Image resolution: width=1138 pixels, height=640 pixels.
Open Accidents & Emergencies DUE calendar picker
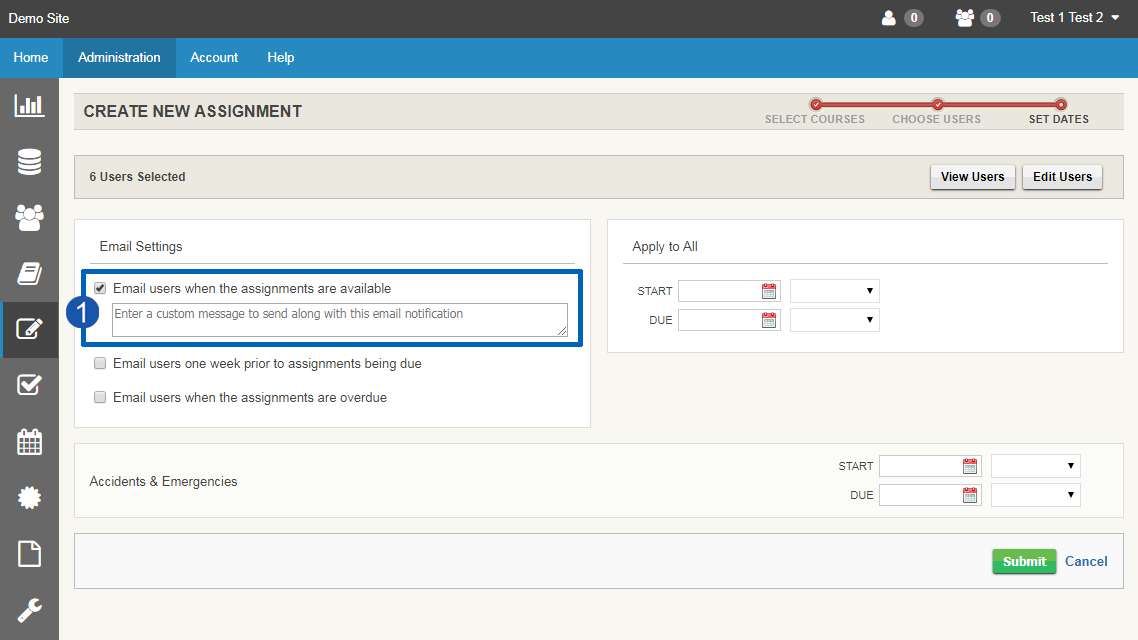pos(970,495)
